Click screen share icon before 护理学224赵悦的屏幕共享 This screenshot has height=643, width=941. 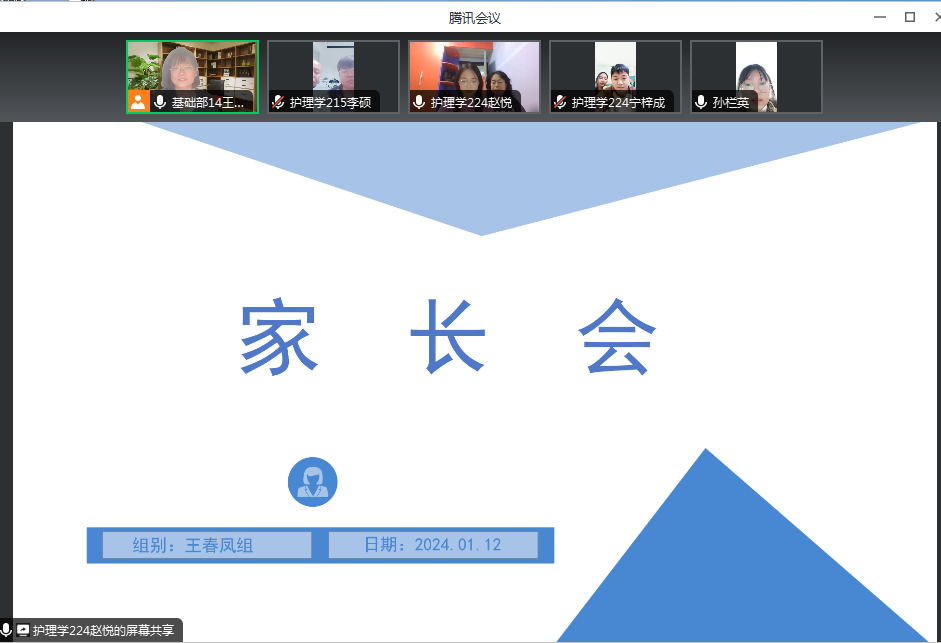click(x=23, y=631)
